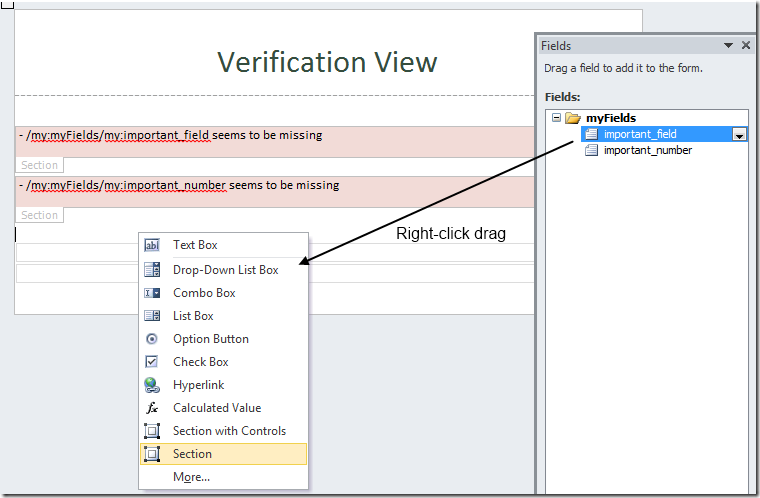Viewport: 760px width, 498px height.
Task: Click the myFields folder icon
Action: tap(573, 118)
